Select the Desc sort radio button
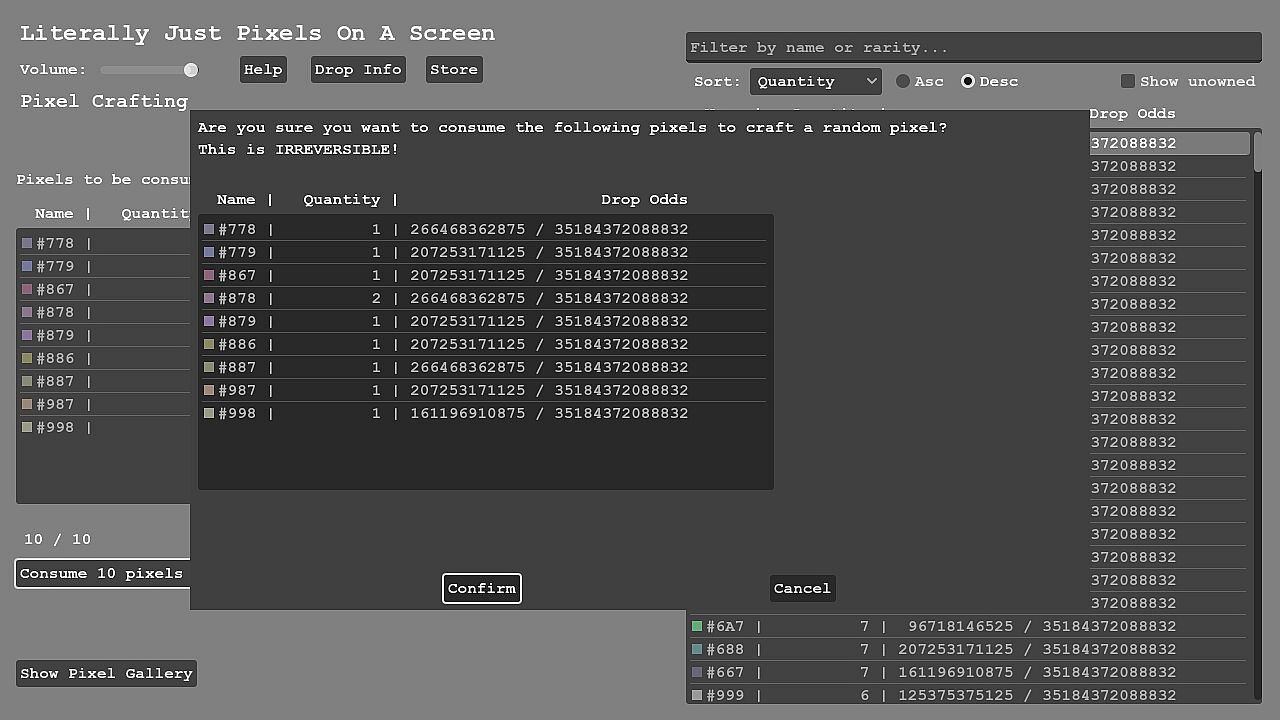Viewport: 1280px width, 720px height. pyautogui.click(x=968, y=81)
